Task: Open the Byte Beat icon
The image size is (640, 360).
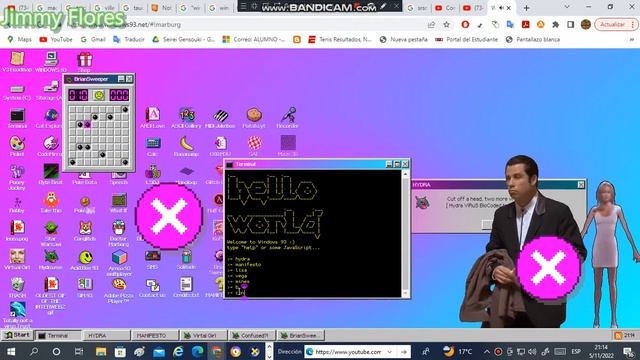Action: tap(51, 174)
